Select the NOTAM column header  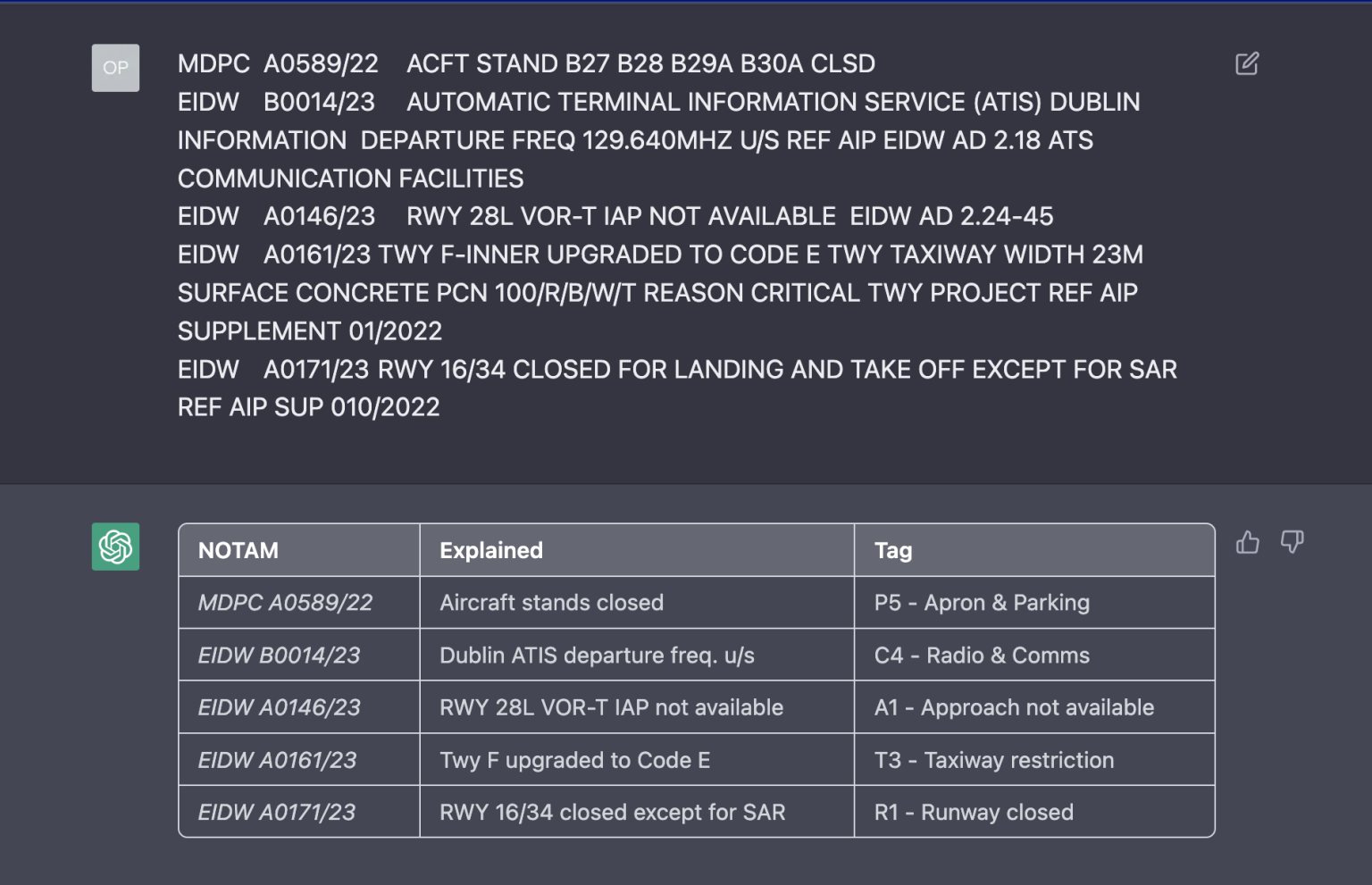coord(238,550)
